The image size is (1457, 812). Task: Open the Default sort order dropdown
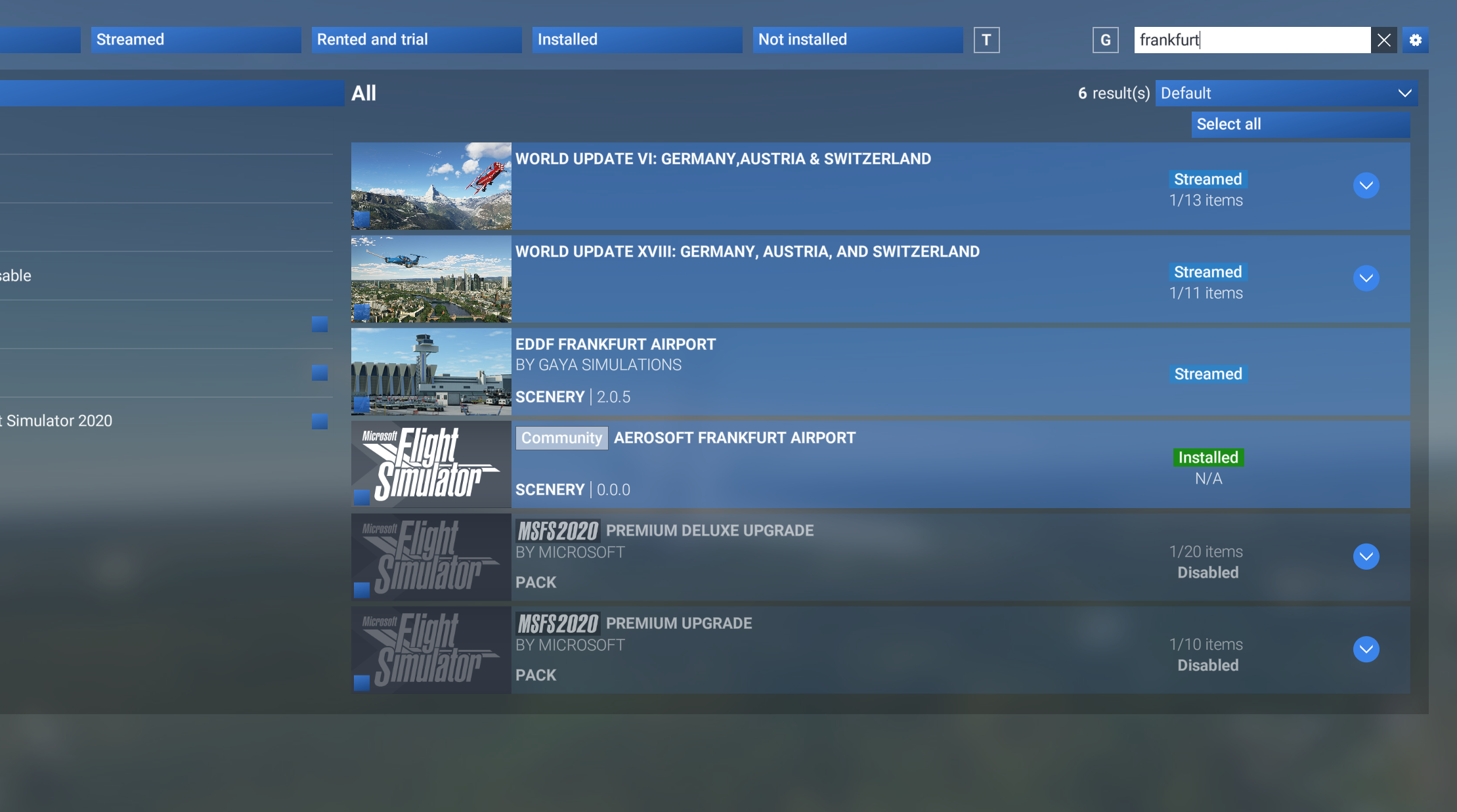coord(1286,93)
